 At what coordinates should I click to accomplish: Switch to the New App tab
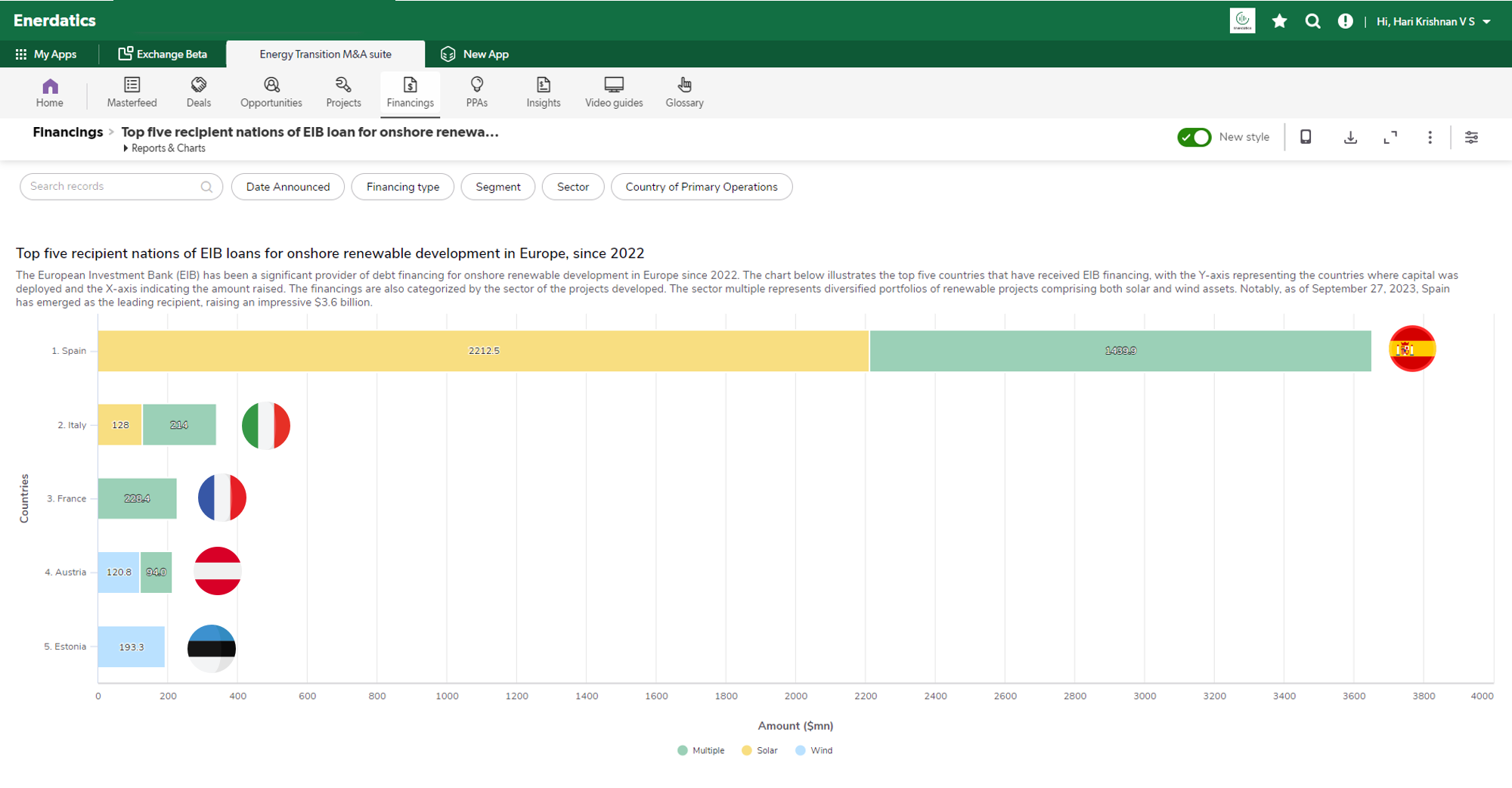pos(475,54)
